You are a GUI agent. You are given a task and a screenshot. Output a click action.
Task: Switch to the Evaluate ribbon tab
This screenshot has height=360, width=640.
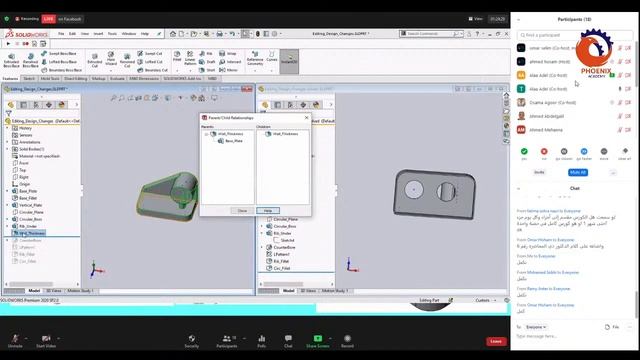[117, 78]
